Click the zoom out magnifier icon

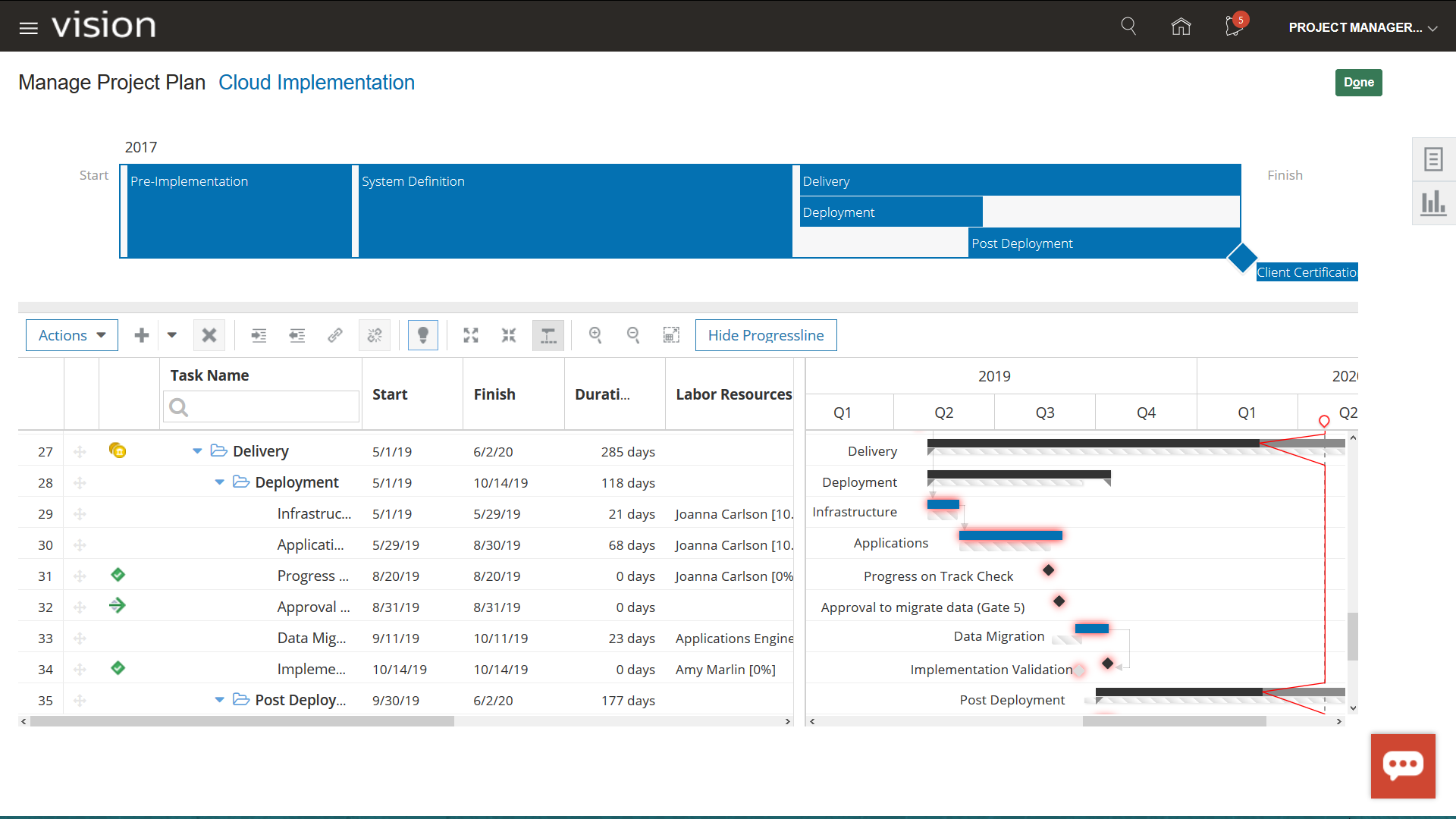click(633, 335)
